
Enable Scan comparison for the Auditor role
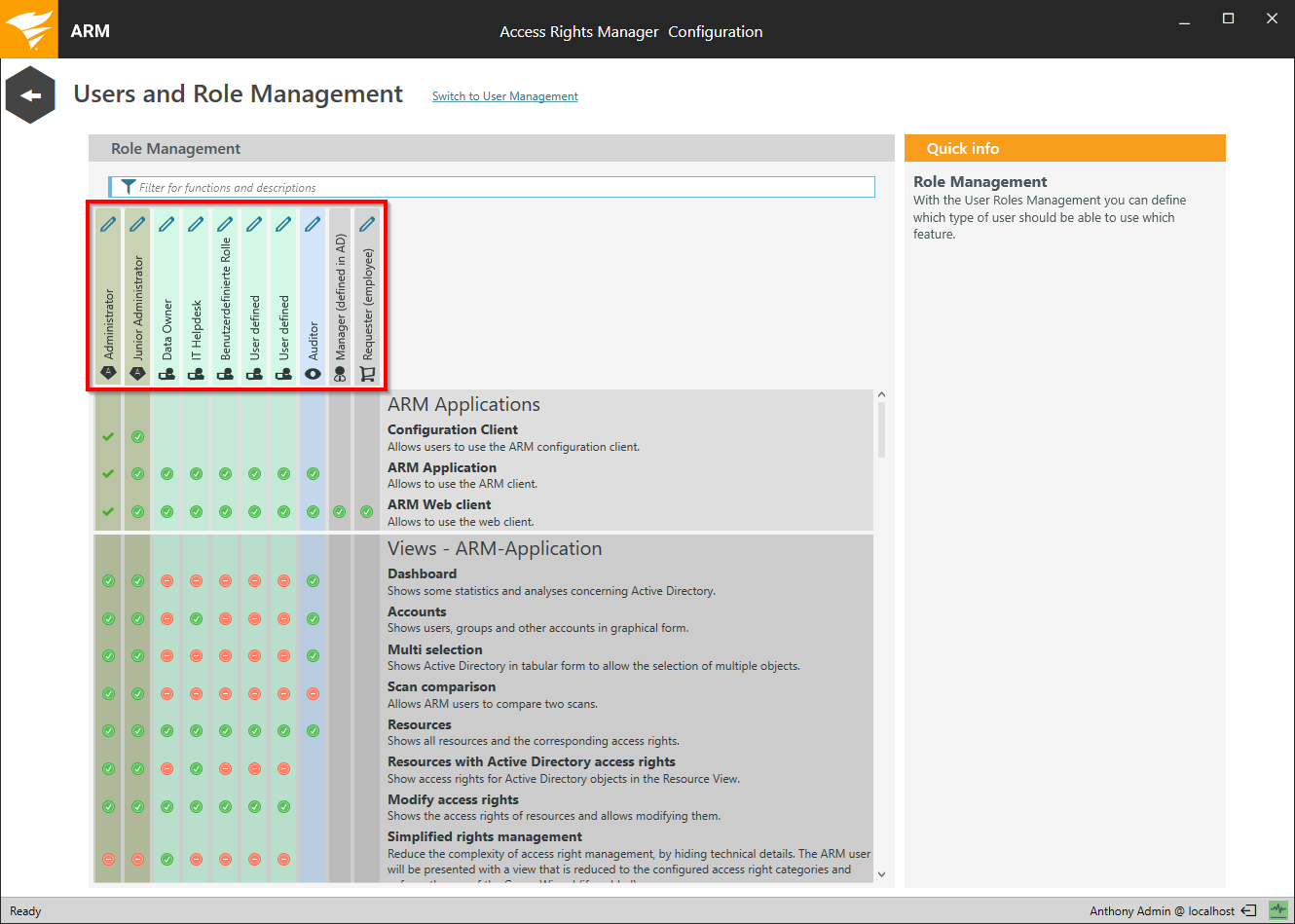coord(313,694)
